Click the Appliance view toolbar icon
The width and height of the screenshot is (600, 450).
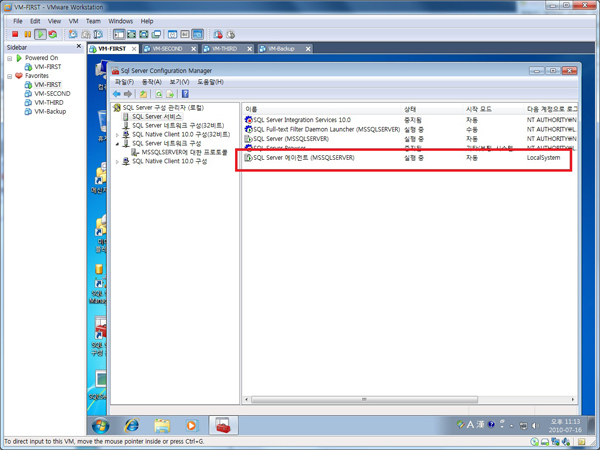point(185,34)
